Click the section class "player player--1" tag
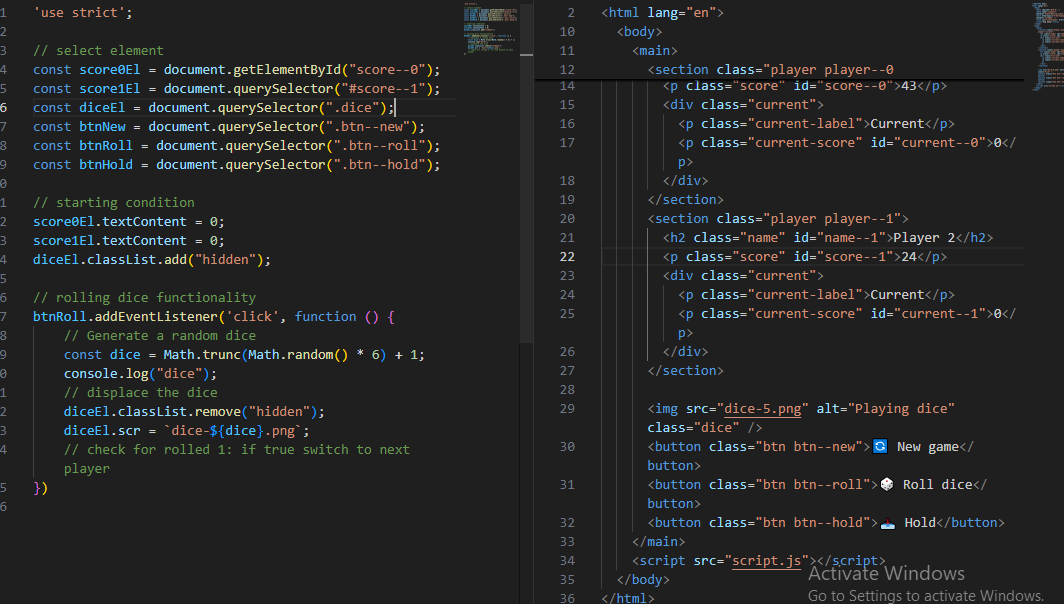The image size is (1064, 604). tap(778, 219)
